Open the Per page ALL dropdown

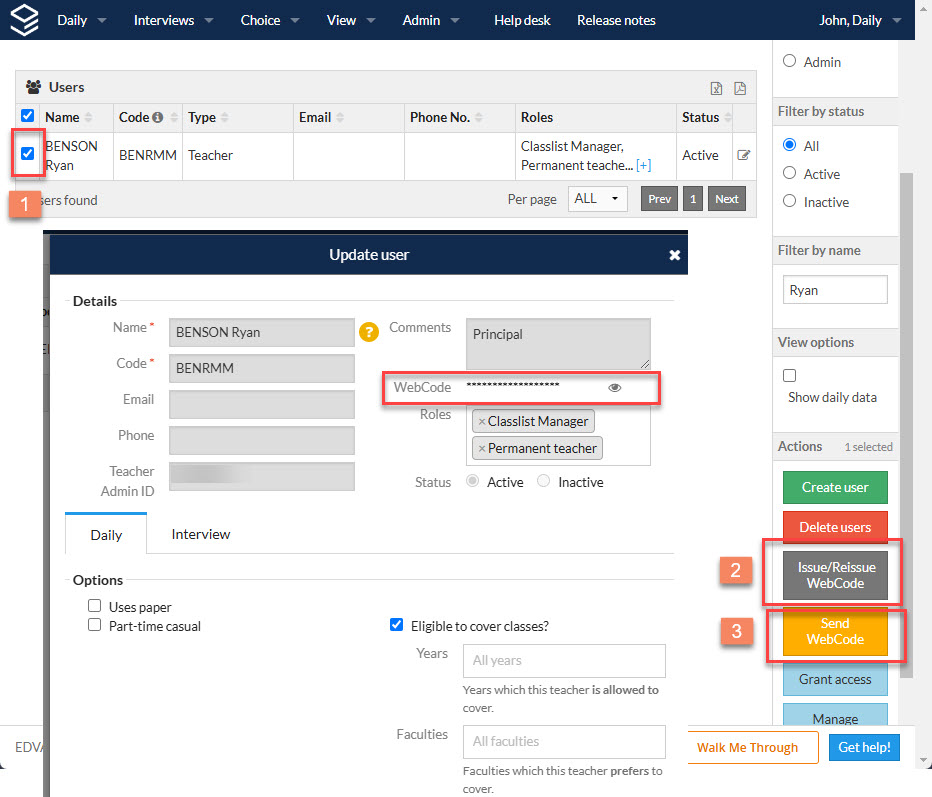coord(597,199)
